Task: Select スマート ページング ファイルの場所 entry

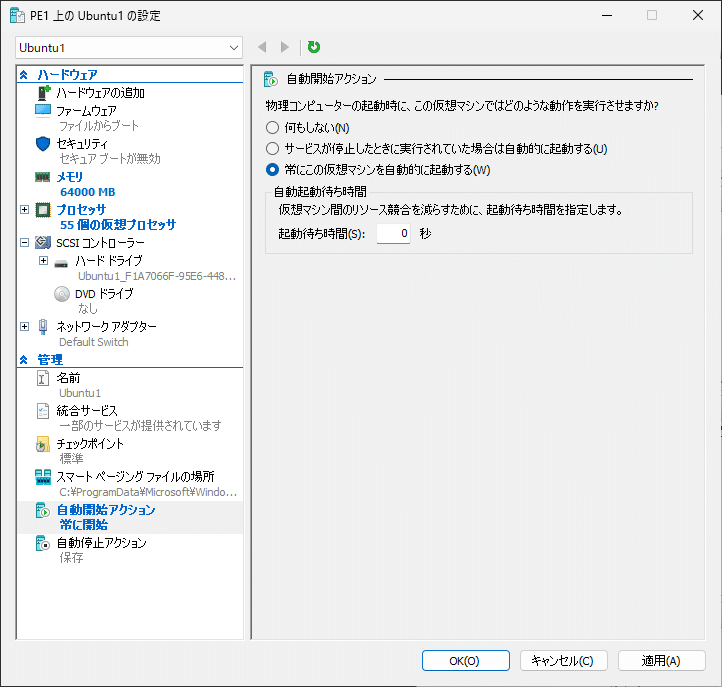Action: click(x=135, y=477)
